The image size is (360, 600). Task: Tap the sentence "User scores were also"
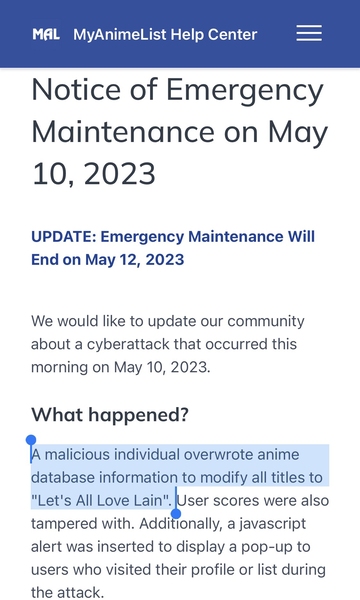253,501
